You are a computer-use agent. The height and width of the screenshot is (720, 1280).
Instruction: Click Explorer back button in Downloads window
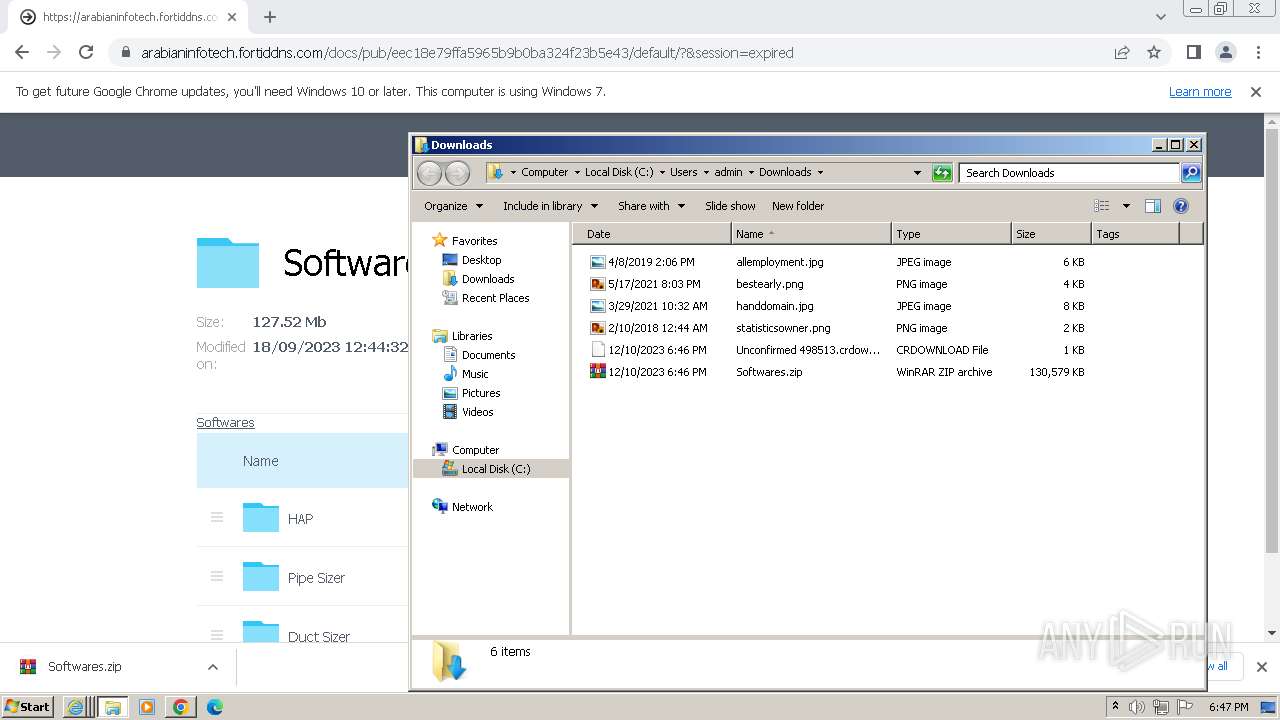coord(429,173)
